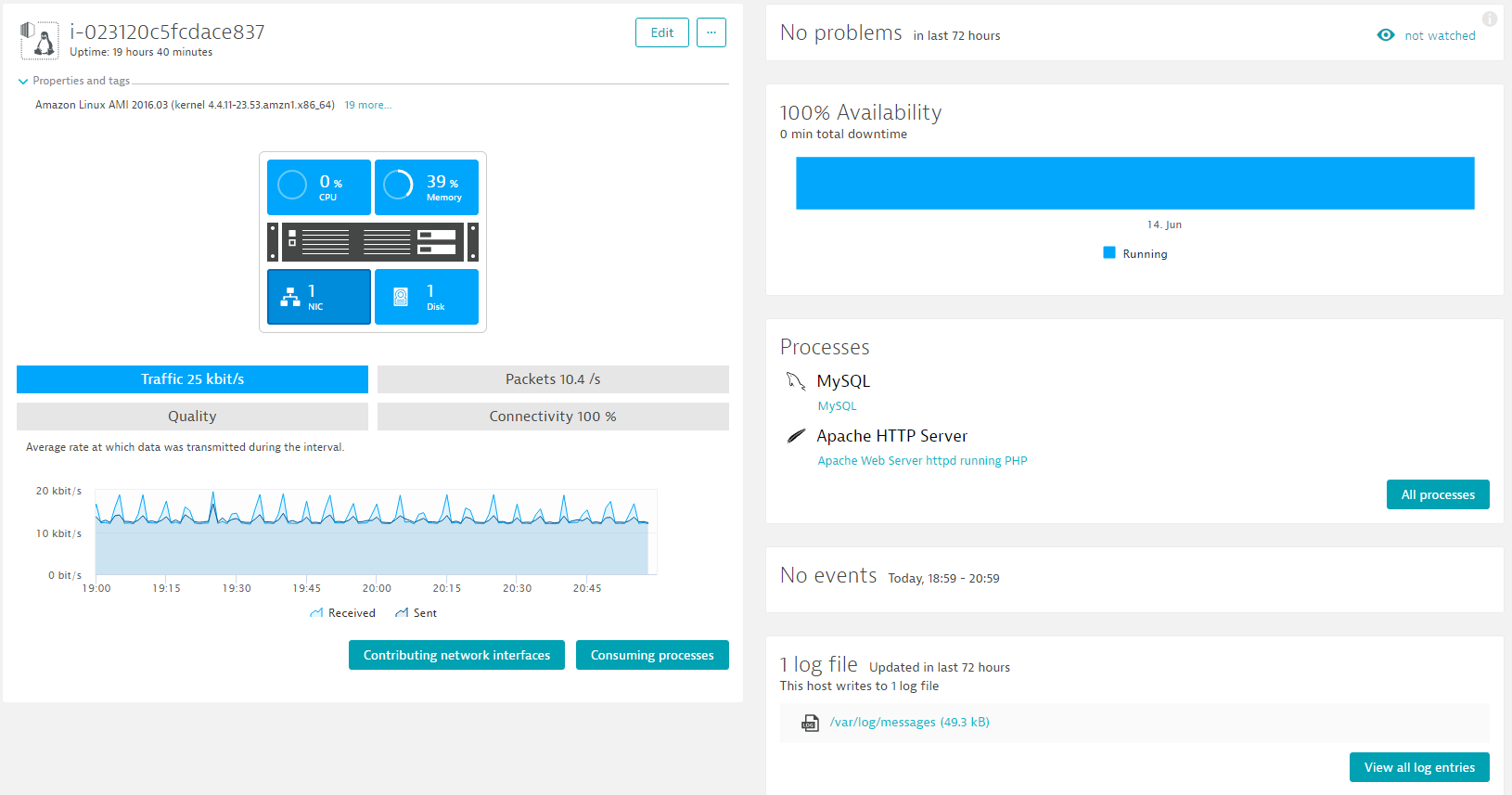Screen dimensions: 1512x795
Task: Click the Apache feather process icon
Action: pos(796,436)
